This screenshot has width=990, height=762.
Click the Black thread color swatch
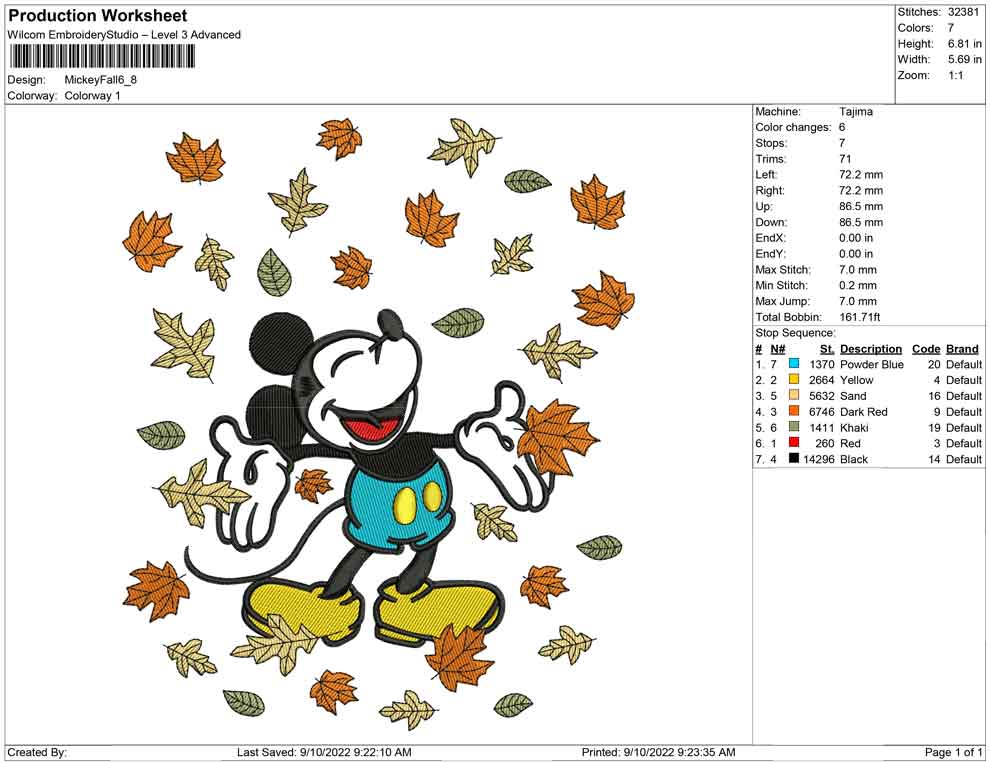pyautogui.click(x=794, y=458)
